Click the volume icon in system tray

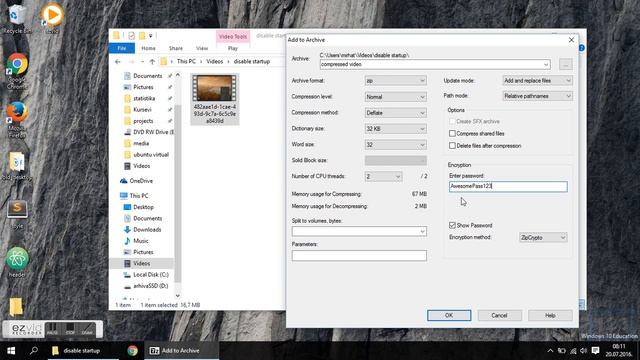pyautogui.click(x=584, y=351)
